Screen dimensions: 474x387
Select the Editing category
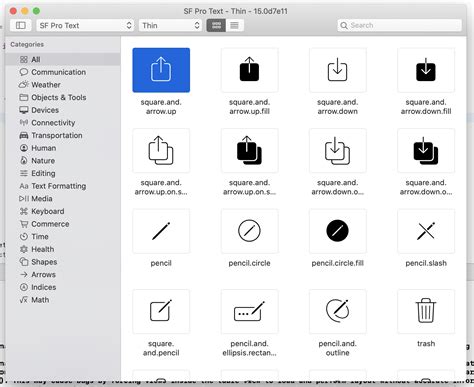click(63, 173)
